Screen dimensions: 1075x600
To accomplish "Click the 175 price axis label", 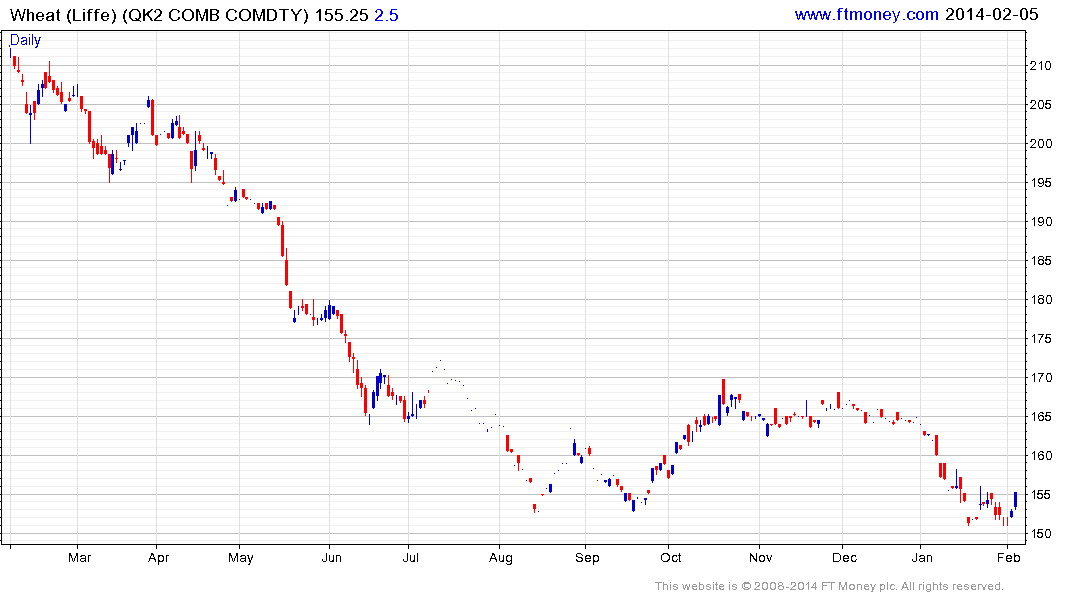I will tap(1040, 339).
